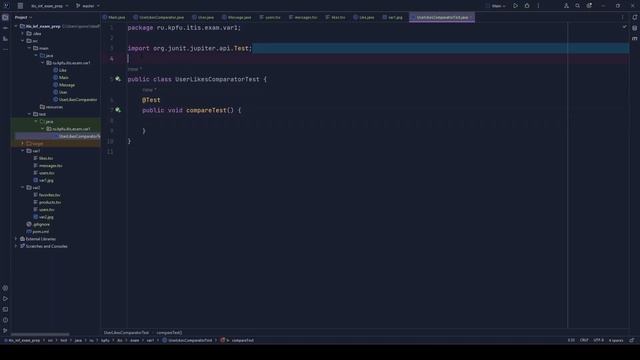Screen dimensions: 640x360
Task: Open Search Everywhere magnifier icon
Action: [x=578, y=6]
